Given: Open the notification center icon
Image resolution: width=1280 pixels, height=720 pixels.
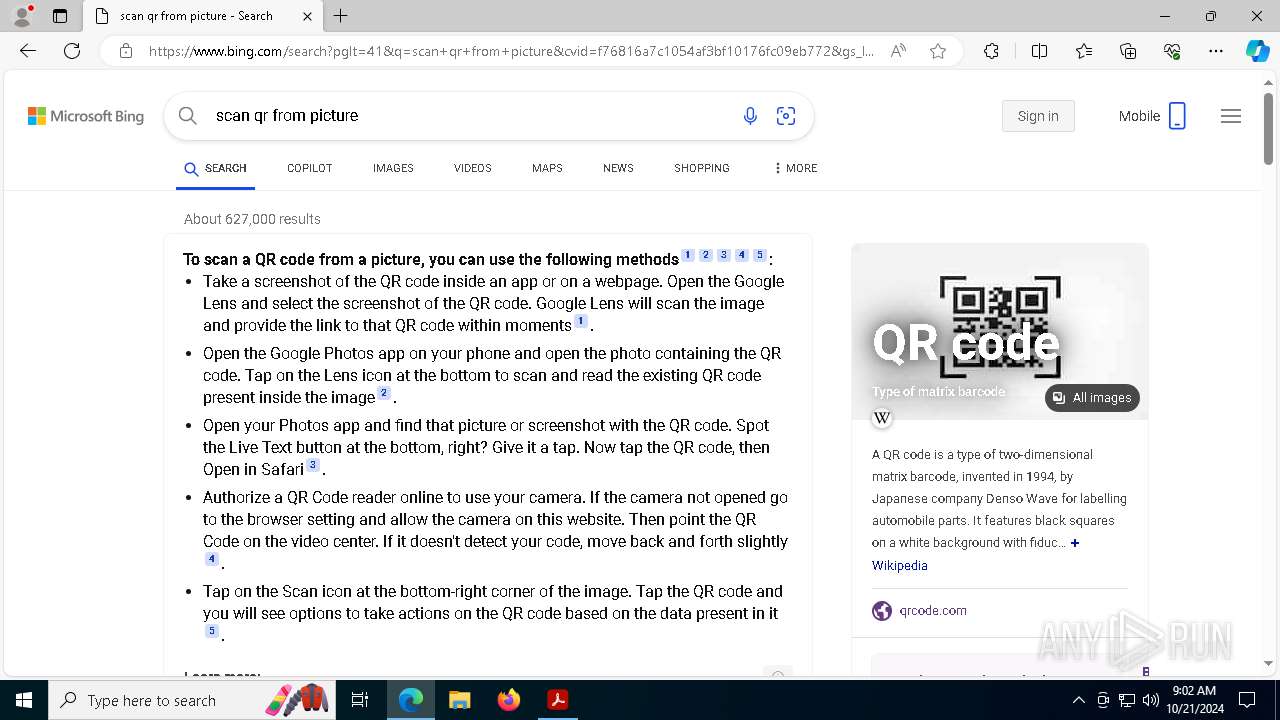Looking at the screenshot, I should tap(1247, 700).
